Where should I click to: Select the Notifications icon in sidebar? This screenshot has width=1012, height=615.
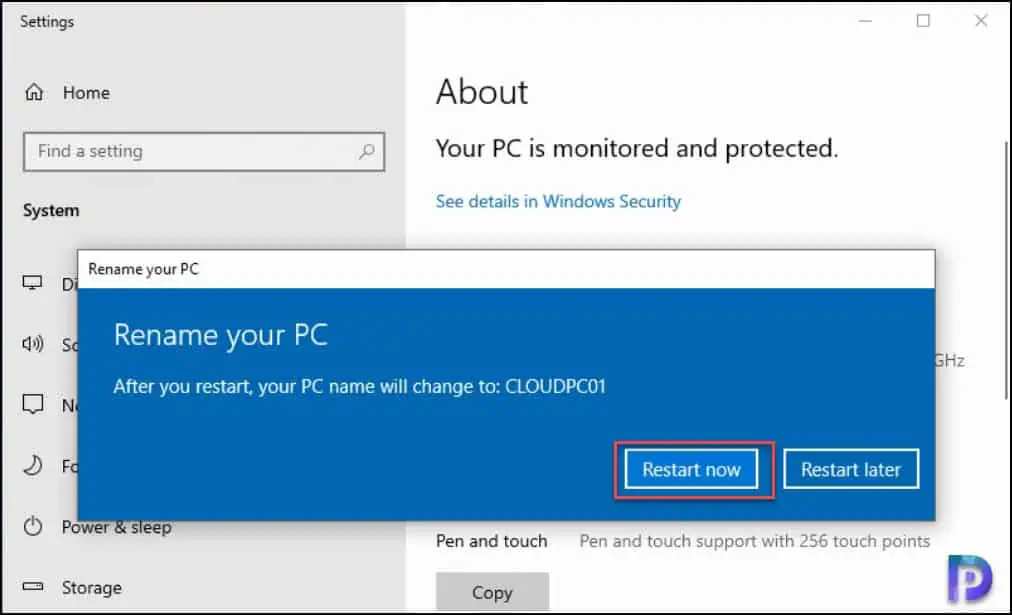click(x=33, y=404)
